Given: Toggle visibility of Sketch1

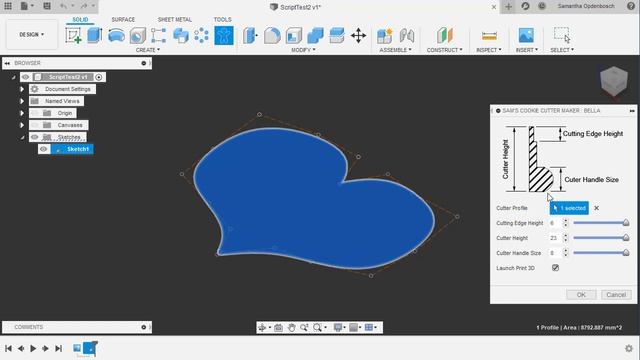Looking at the screenshot, I should (44, 149).
